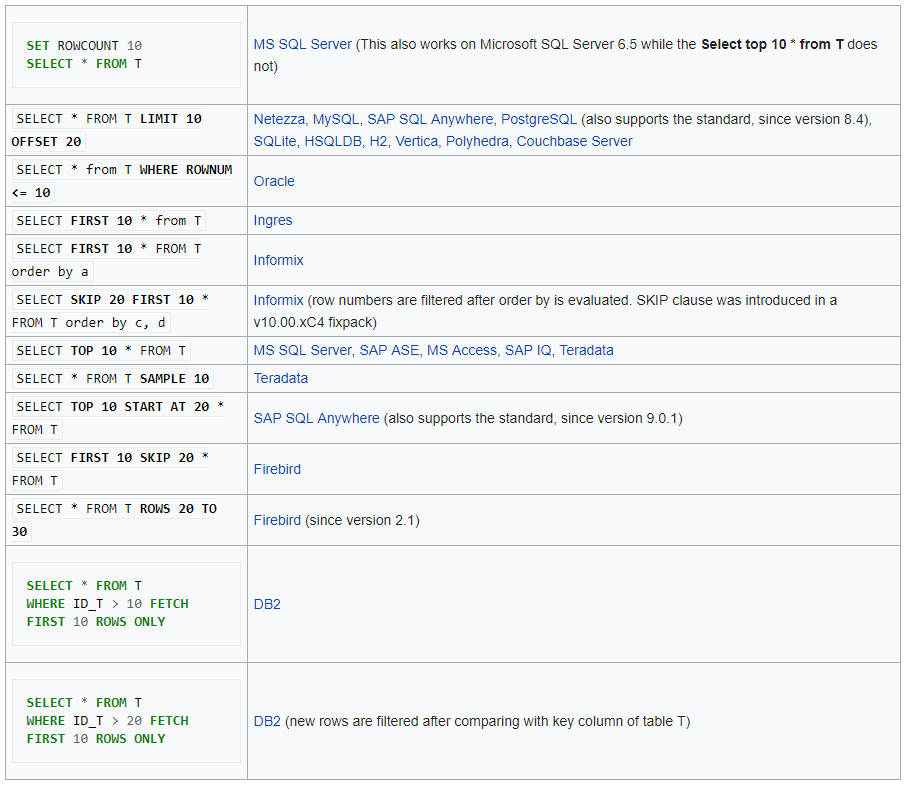Click the SELECT SKIP 20 FIRST 10 code
907x787 pixels.
(110, 311)
